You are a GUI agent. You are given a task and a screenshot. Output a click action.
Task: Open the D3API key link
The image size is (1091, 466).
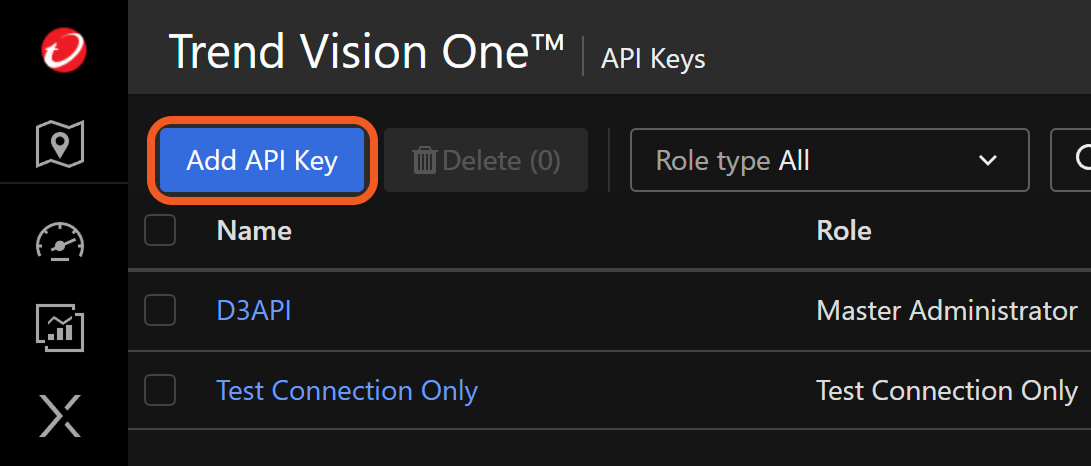(x=254, y=311)
